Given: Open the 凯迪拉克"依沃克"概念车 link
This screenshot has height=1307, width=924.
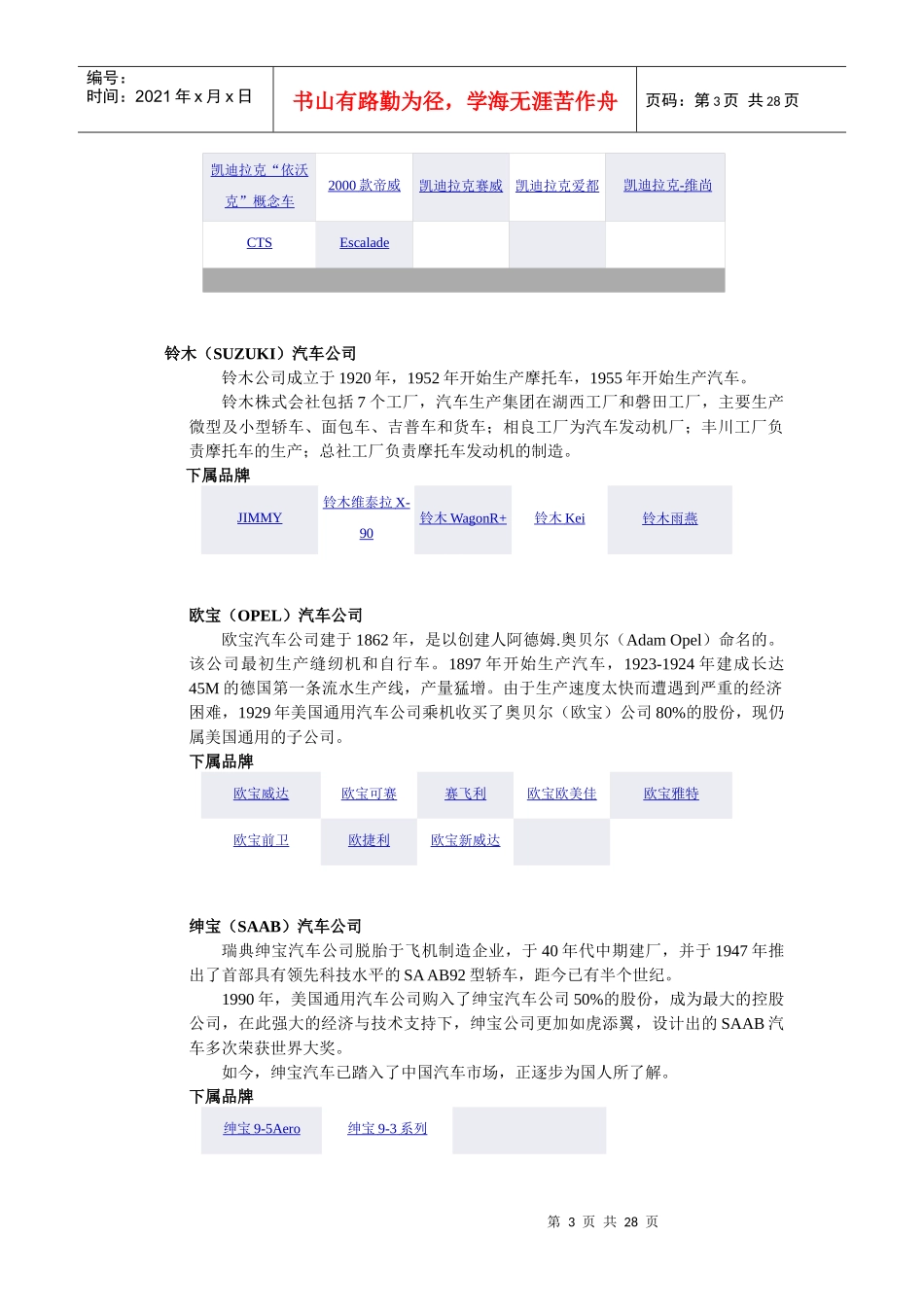Looking at the screenshot, I should click(260, 186).
